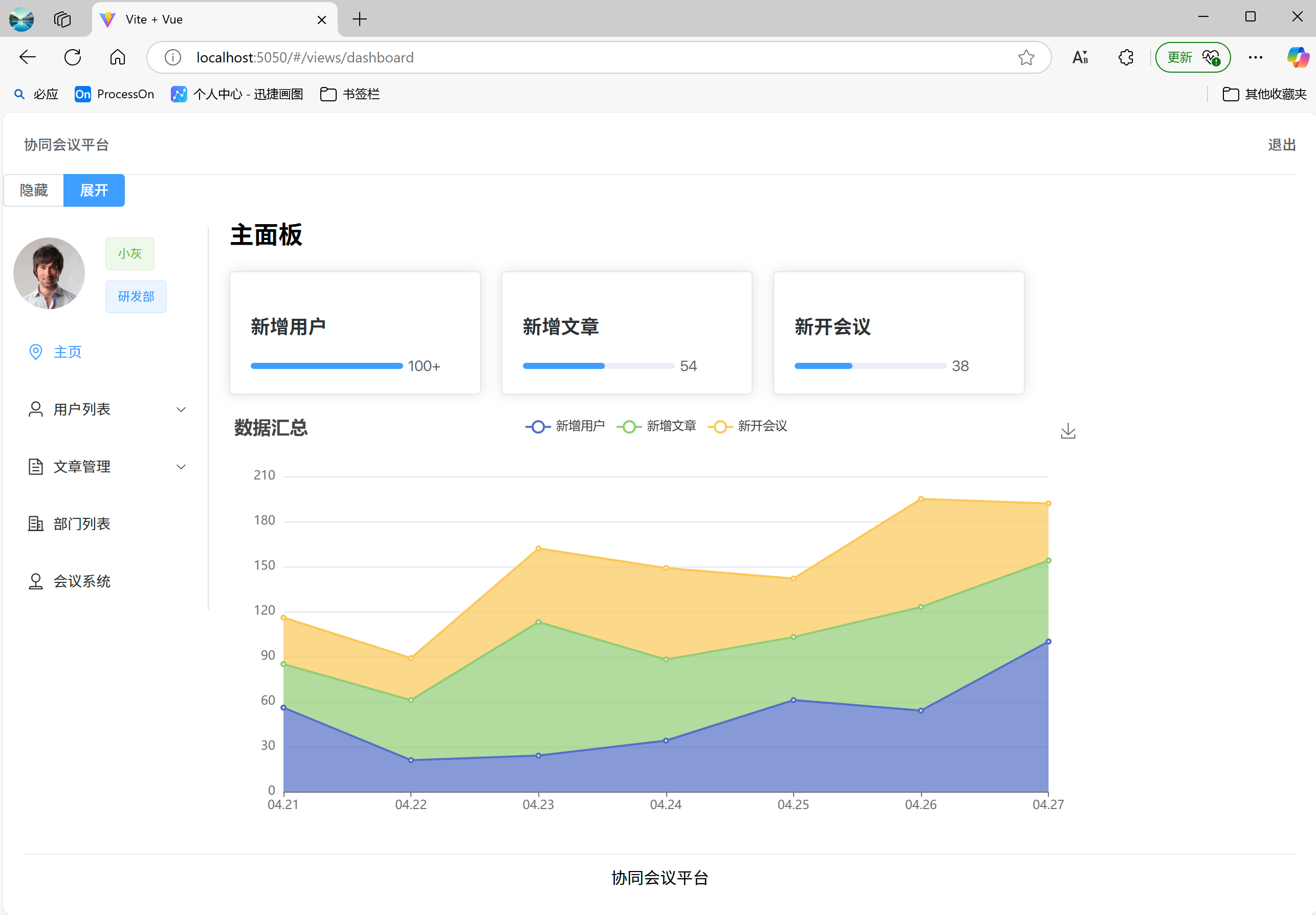Click the user avatar photo
The width and height of the screenshot is (1316, 915).
coord(49,273)
